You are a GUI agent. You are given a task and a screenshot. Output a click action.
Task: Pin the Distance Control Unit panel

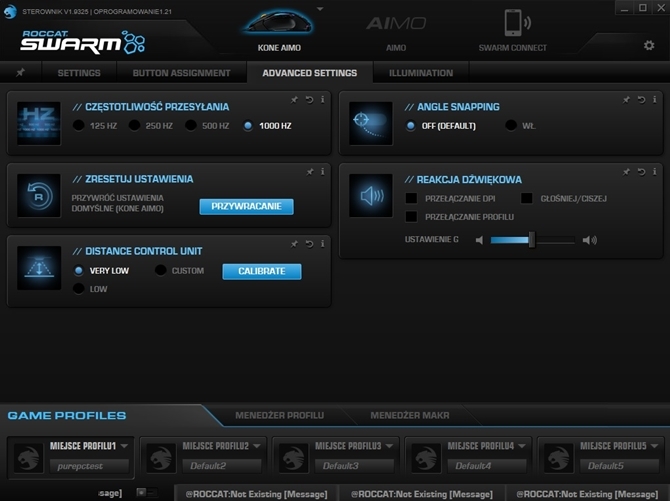tap(294, 244)
